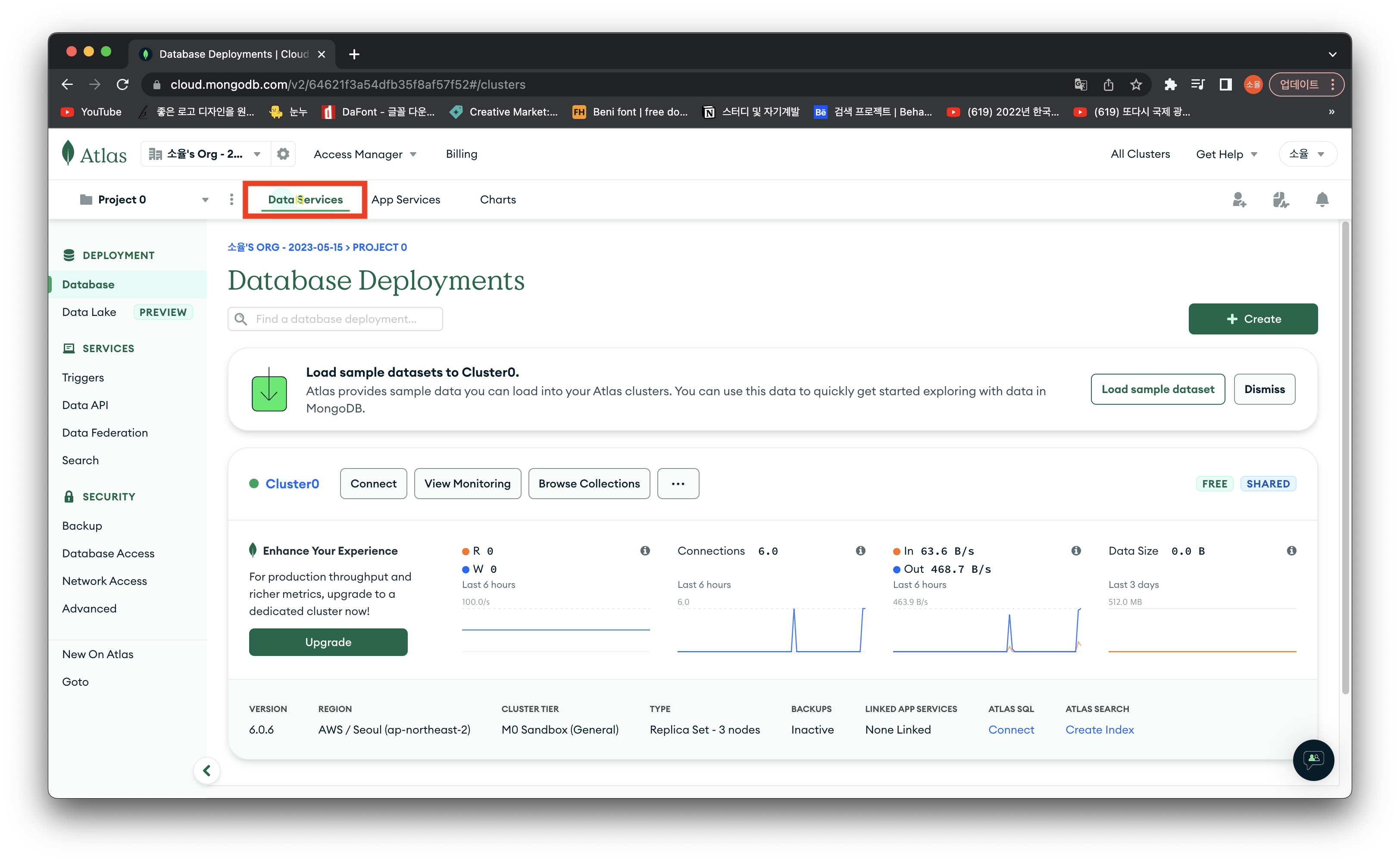
Task: Click the PROJECT 0 breadcrumb link
Action: tap(380, 247)
